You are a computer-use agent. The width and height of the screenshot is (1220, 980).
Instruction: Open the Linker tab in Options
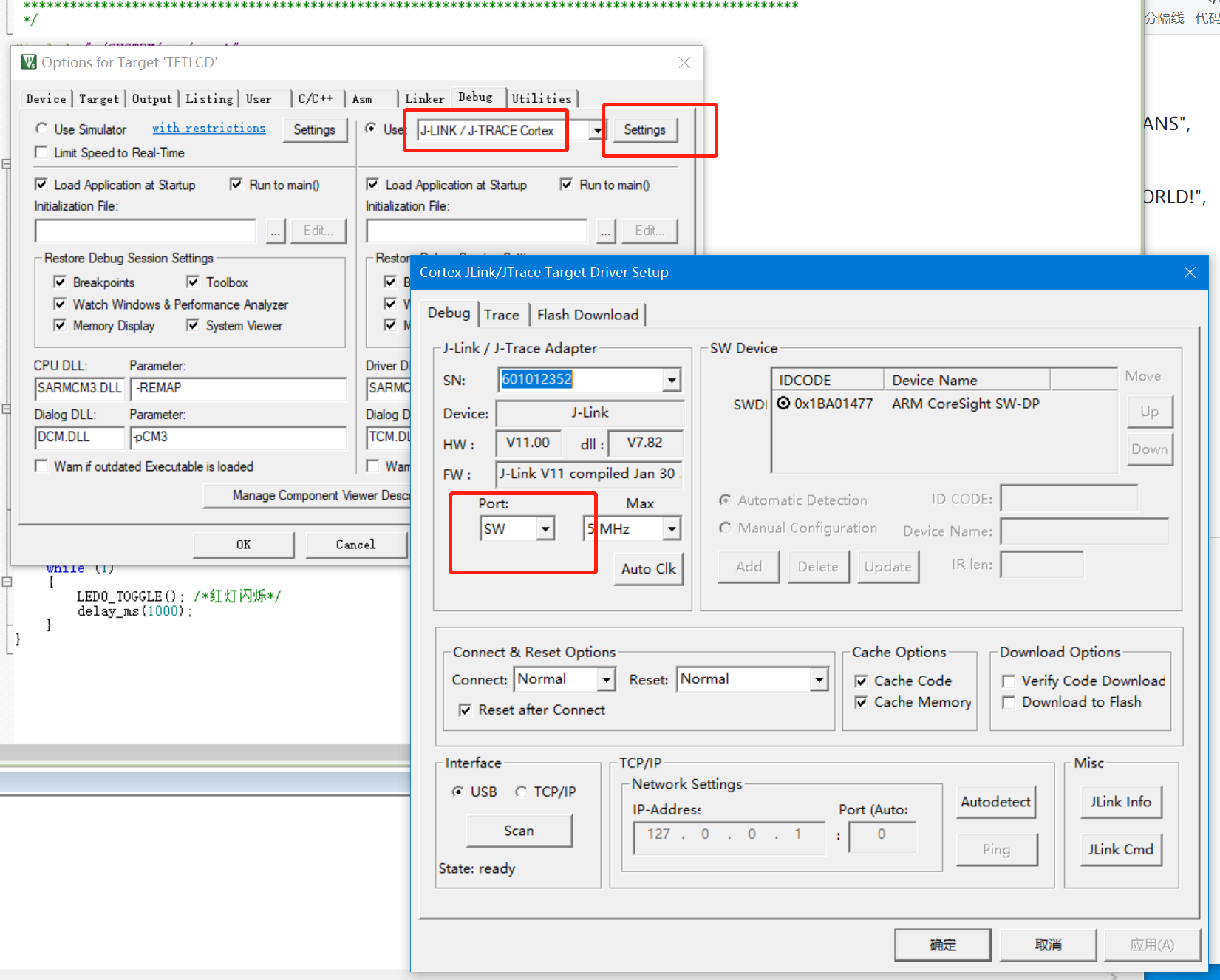click(x=425, y=98)
